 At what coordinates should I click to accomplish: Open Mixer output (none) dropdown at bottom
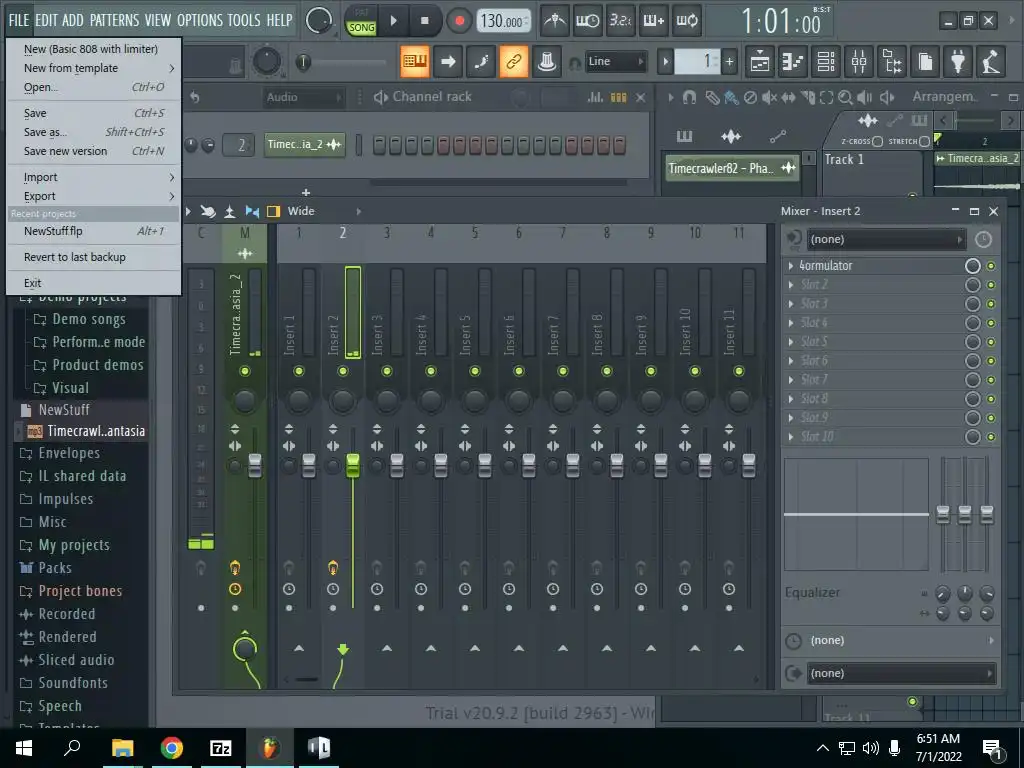tap(901, 673)
